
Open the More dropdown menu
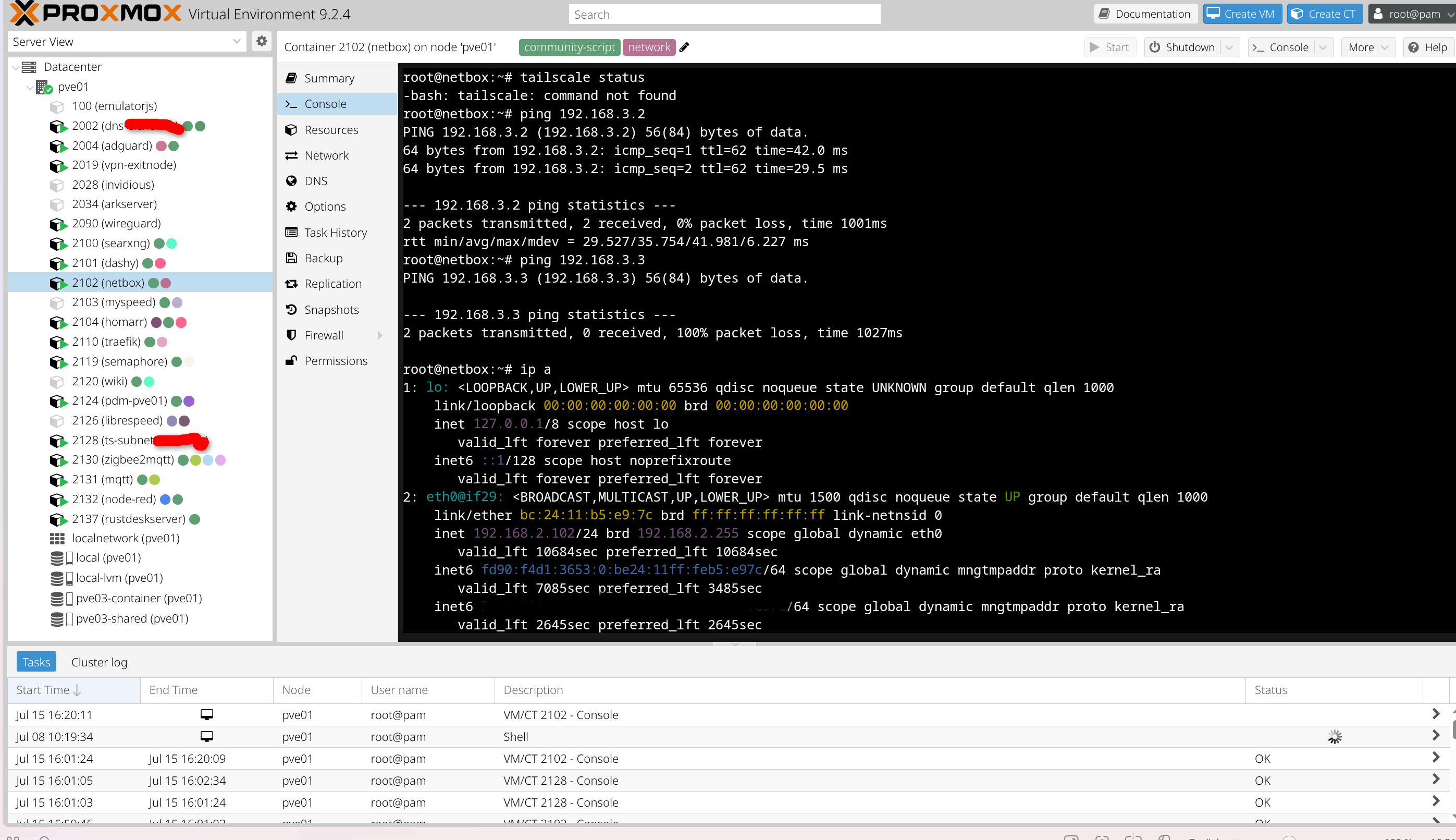click(1368, 47)
